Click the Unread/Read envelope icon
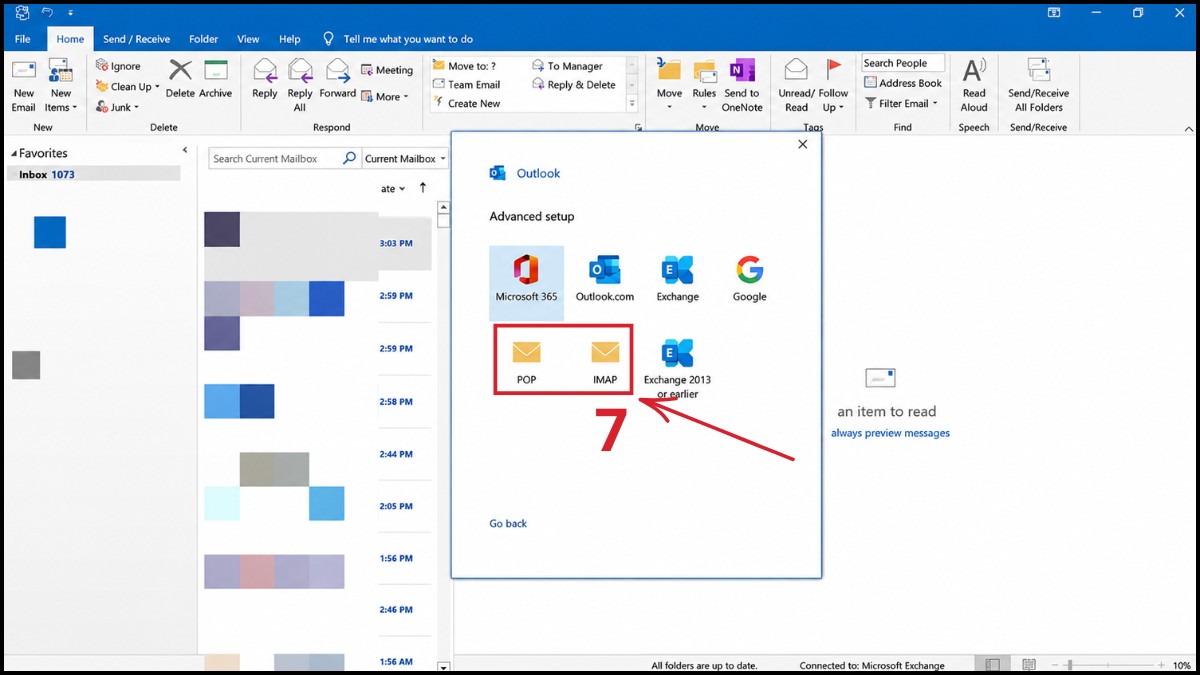1200x675 pixels. click(x=796, y=70)
